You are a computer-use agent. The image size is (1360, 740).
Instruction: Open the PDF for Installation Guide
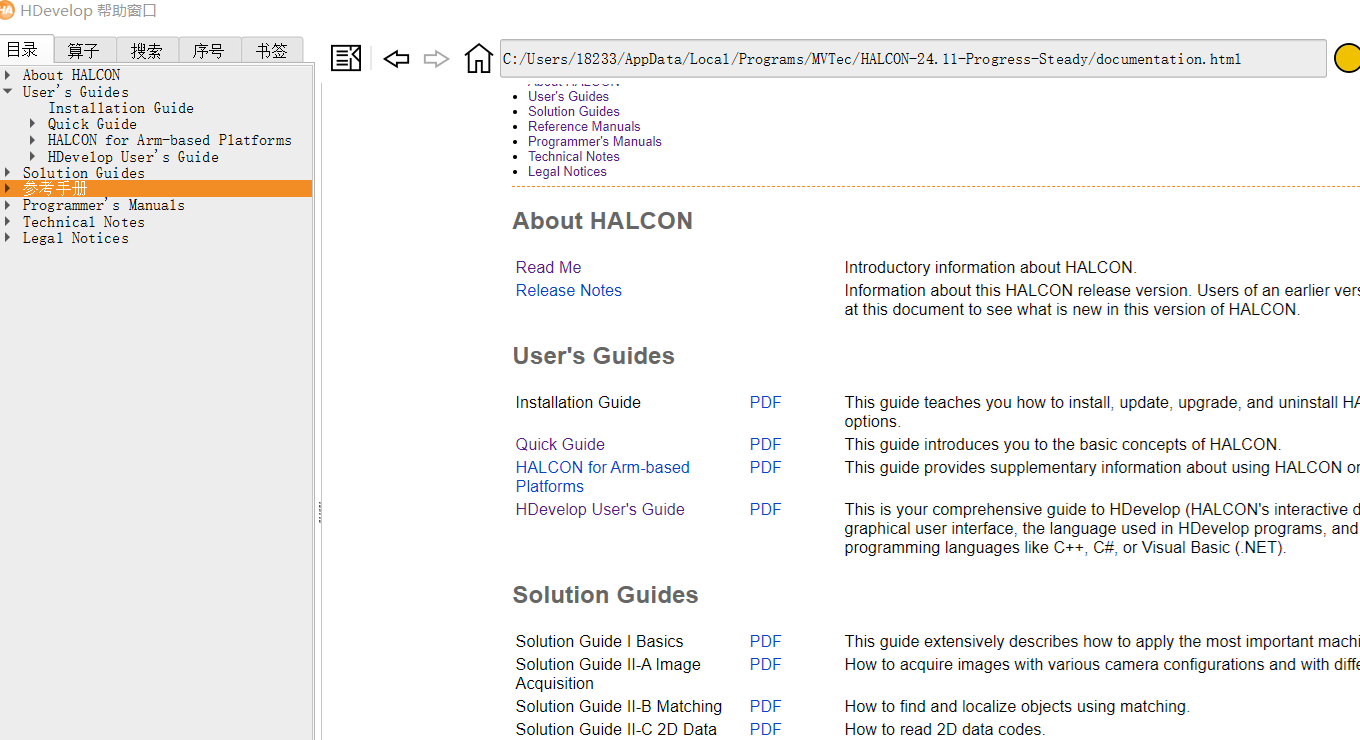tap(766, 403)
